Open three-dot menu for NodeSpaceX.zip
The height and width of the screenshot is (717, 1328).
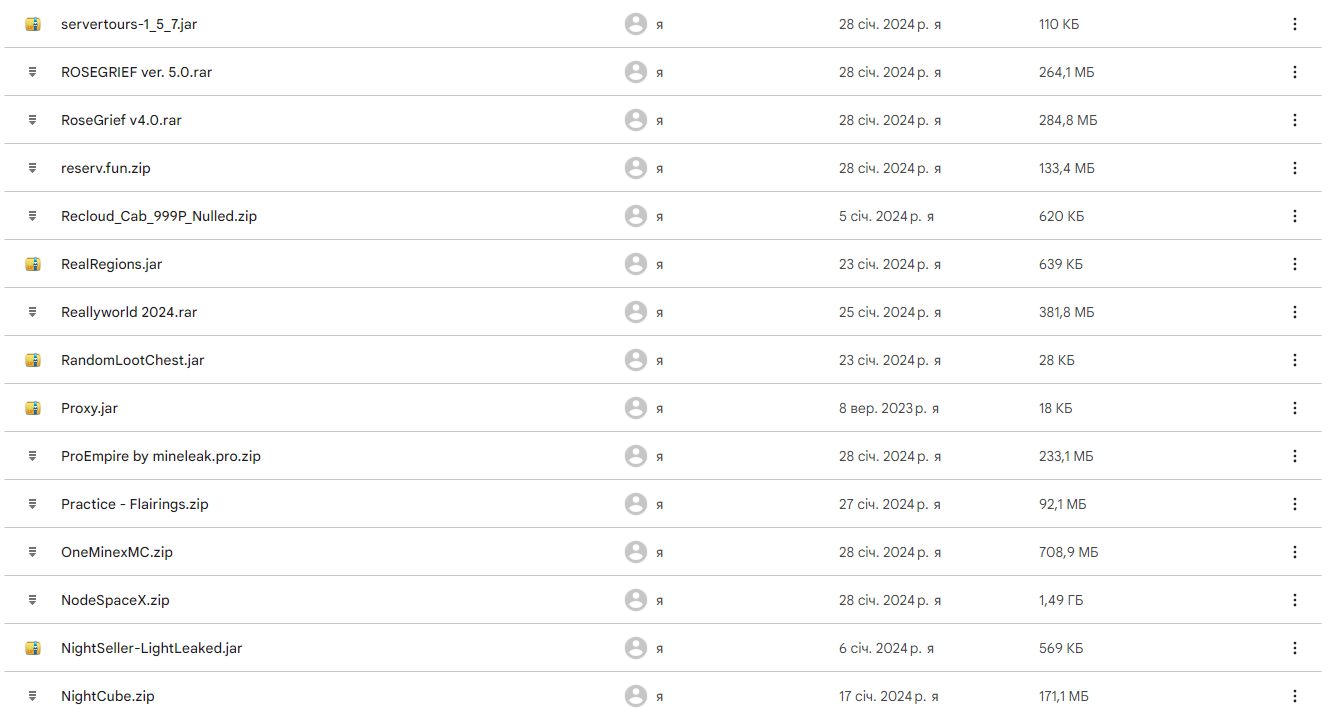(x=1295, y=600)
